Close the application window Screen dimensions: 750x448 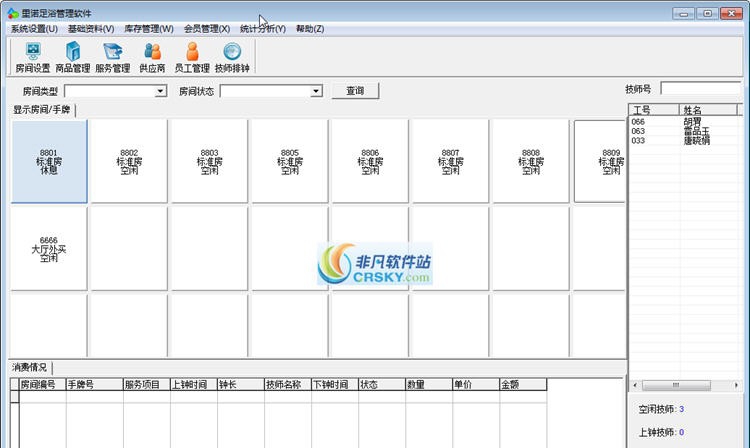[731, 13]
